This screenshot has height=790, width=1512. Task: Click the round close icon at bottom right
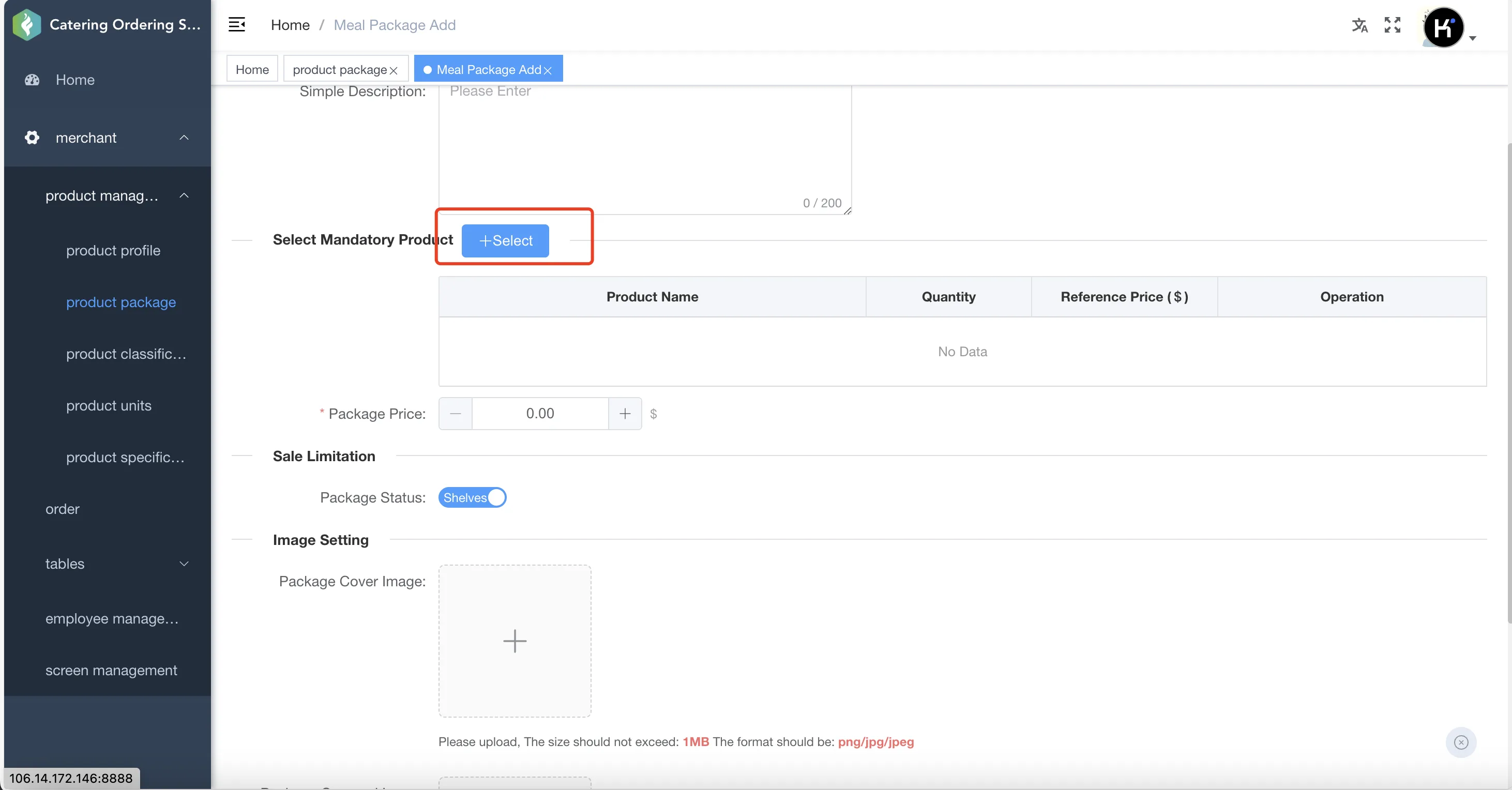(1461, 742)
